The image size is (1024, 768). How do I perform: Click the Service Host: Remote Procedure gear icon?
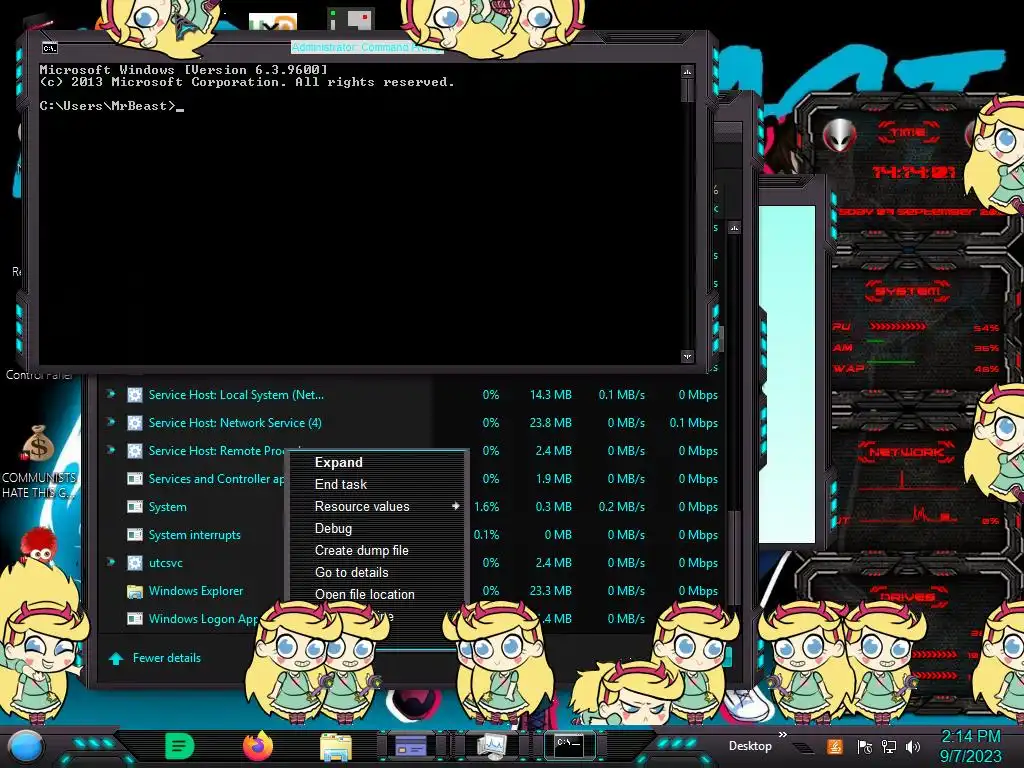pos(135,451)
